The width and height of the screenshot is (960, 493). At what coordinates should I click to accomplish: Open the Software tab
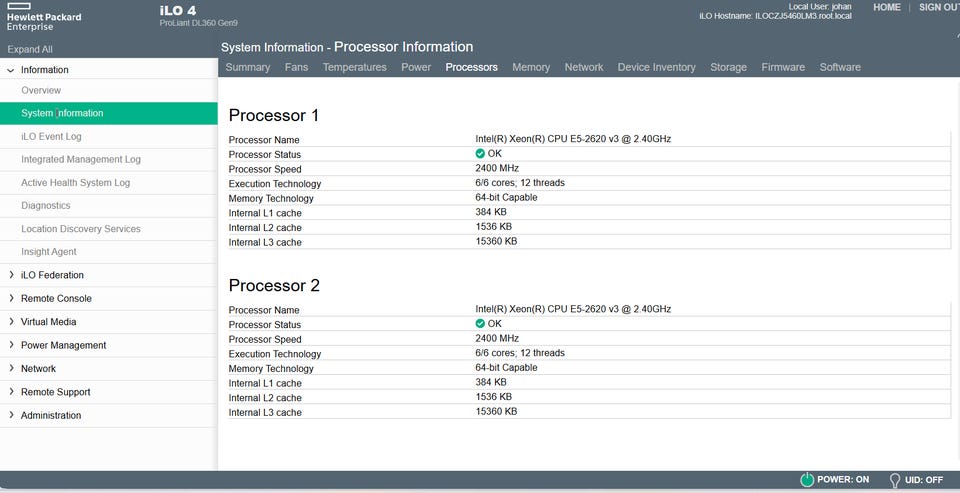(x=840, y=67)
